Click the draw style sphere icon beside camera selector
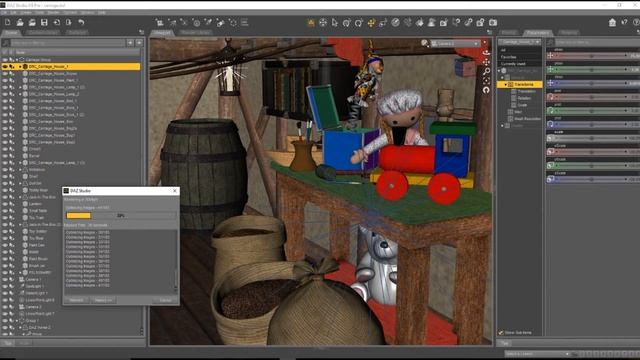Image resolution: width=640 pixels, height=360 pixels. click(425, 43)
